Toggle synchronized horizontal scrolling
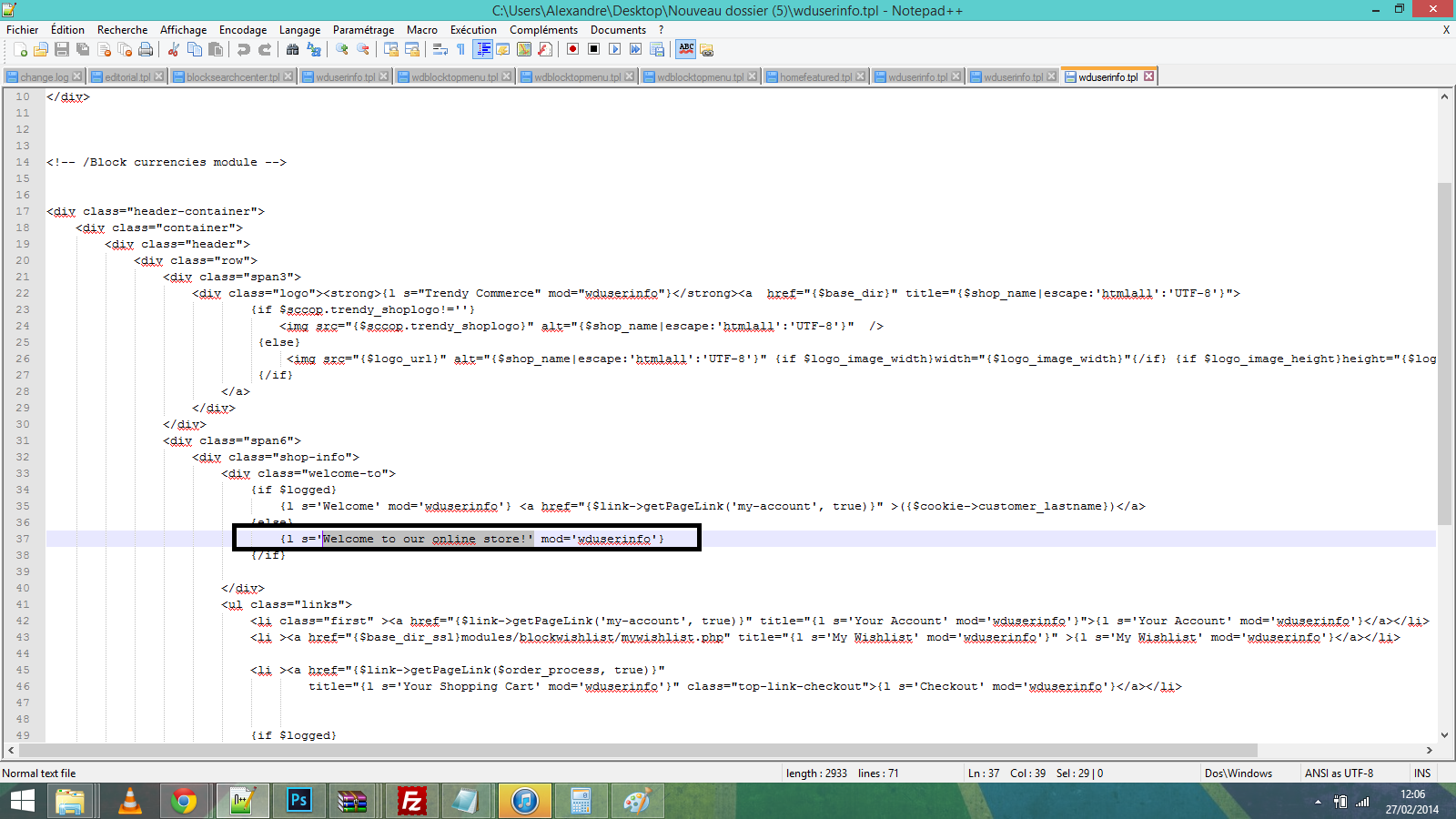1456x819 pixels. (x=412, y=49)
